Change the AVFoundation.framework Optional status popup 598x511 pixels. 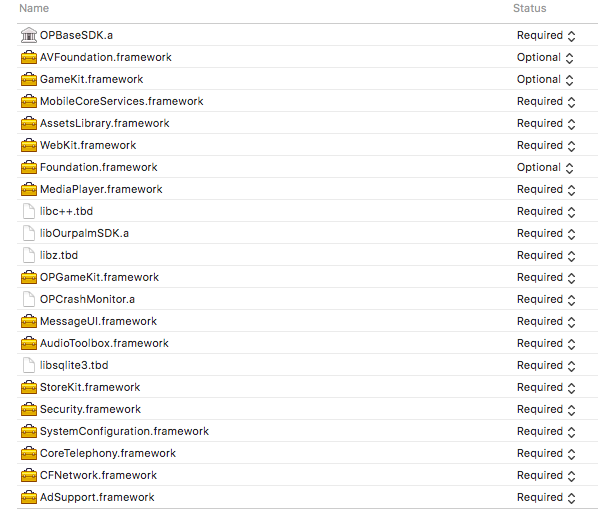[545, 58]
